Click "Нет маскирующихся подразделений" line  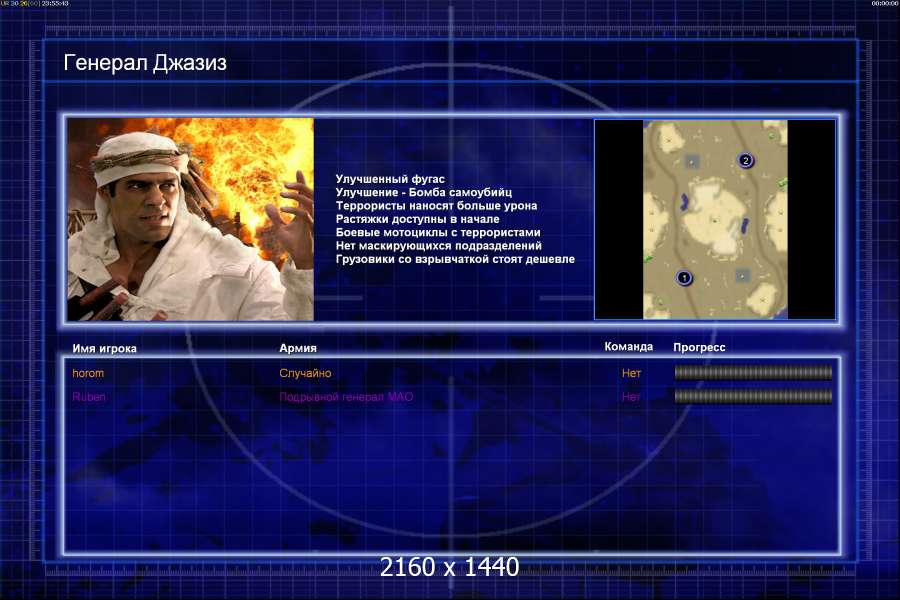439,245
